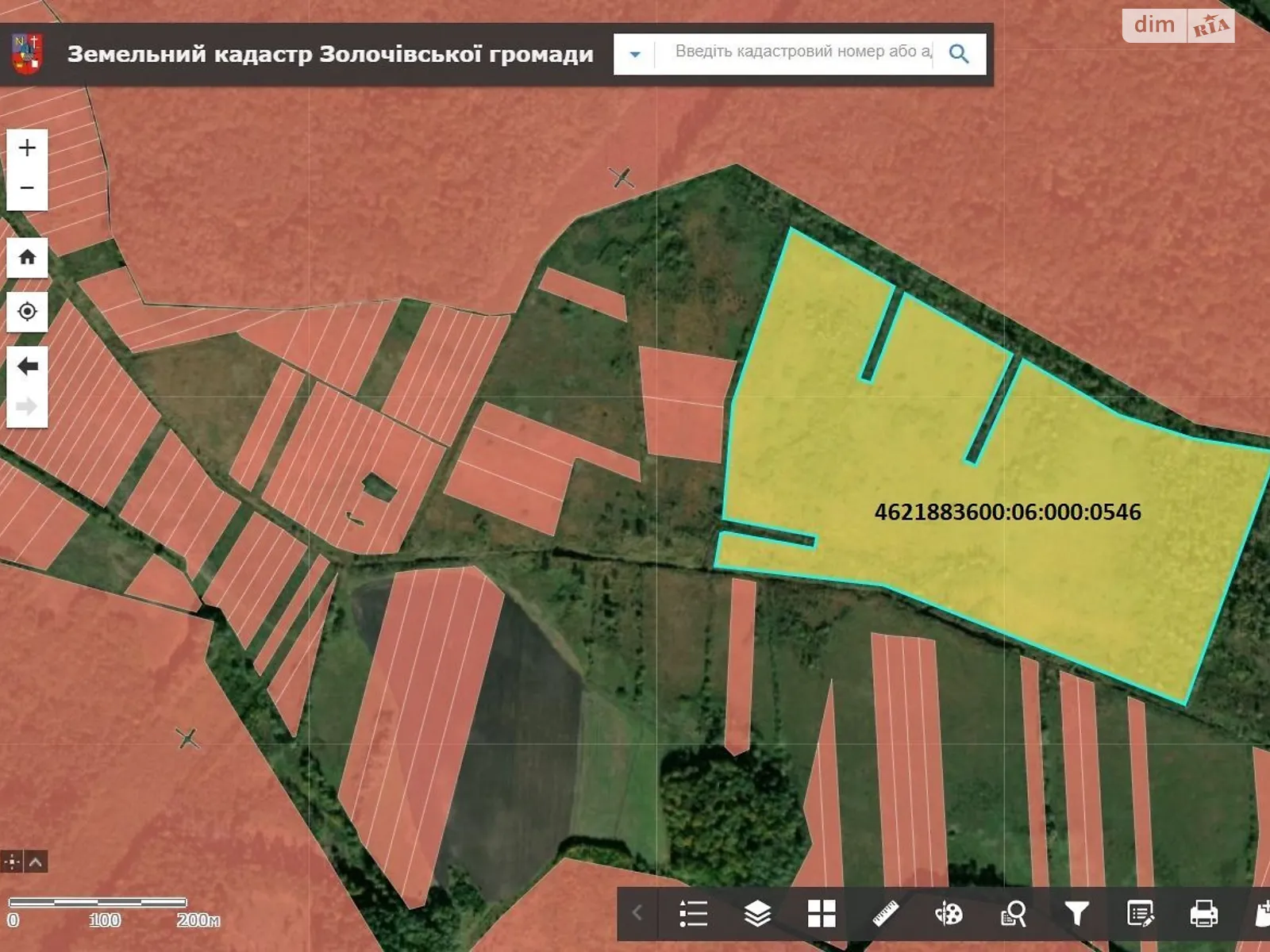Image resolution: width=1270 pixels, height=952 pixels.
Task: Open the basemap gallery grid
Action: [x=822, y=914]
